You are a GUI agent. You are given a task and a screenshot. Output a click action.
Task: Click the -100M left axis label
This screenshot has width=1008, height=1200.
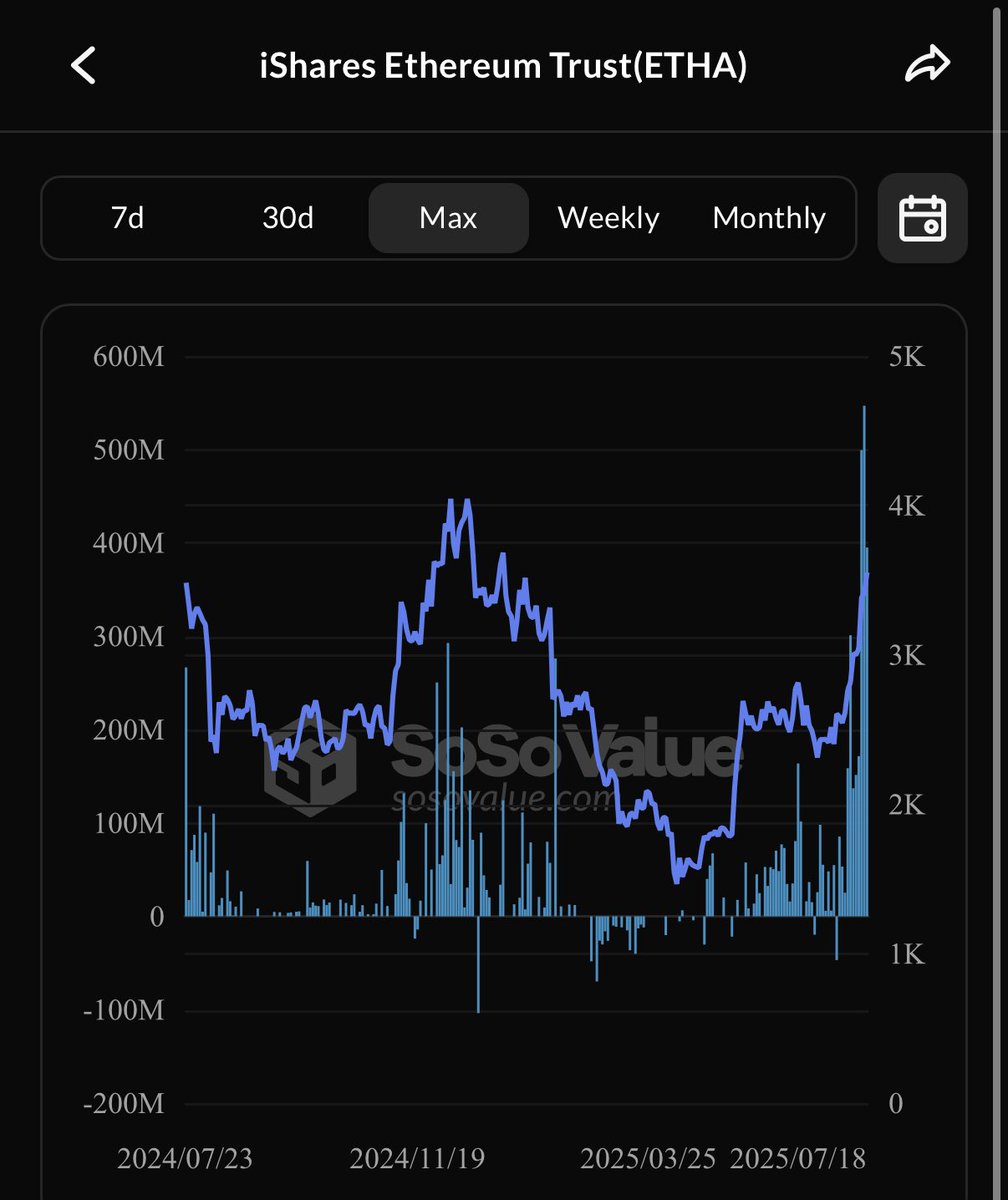point(123,1011)
